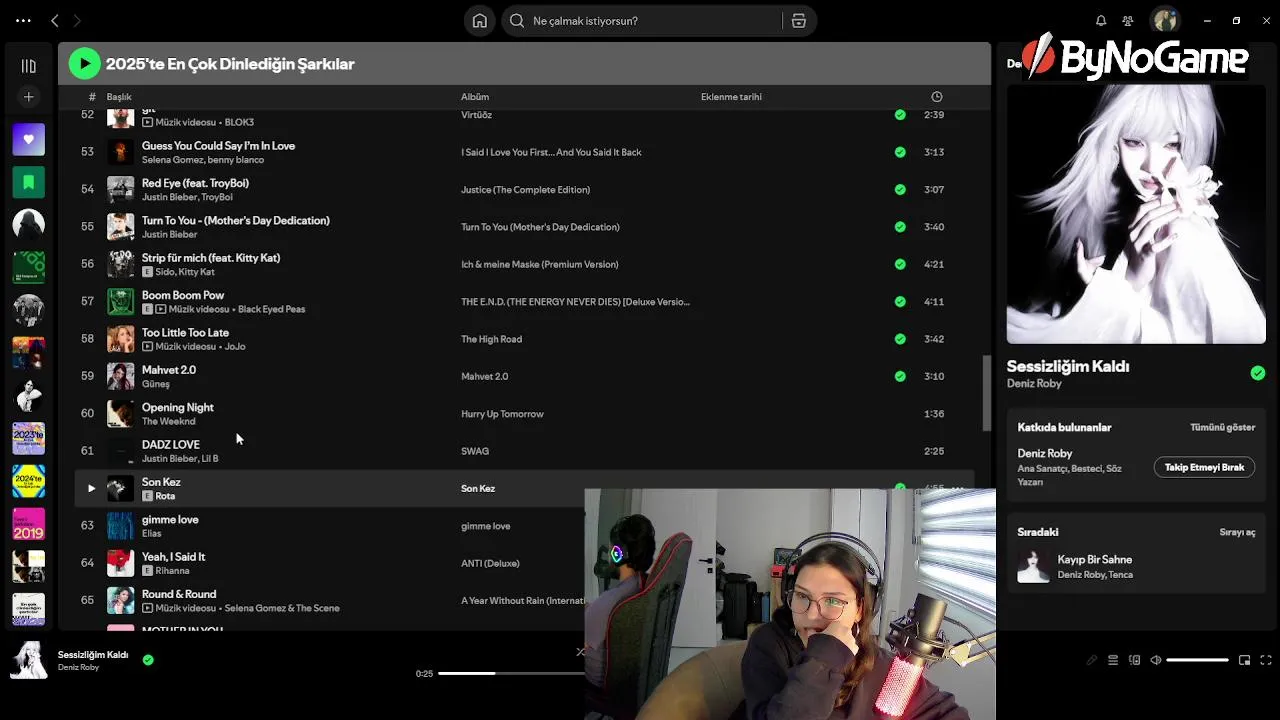Open the friend activity icon
Screen dimensions: 1280x720
(1128, 21)
